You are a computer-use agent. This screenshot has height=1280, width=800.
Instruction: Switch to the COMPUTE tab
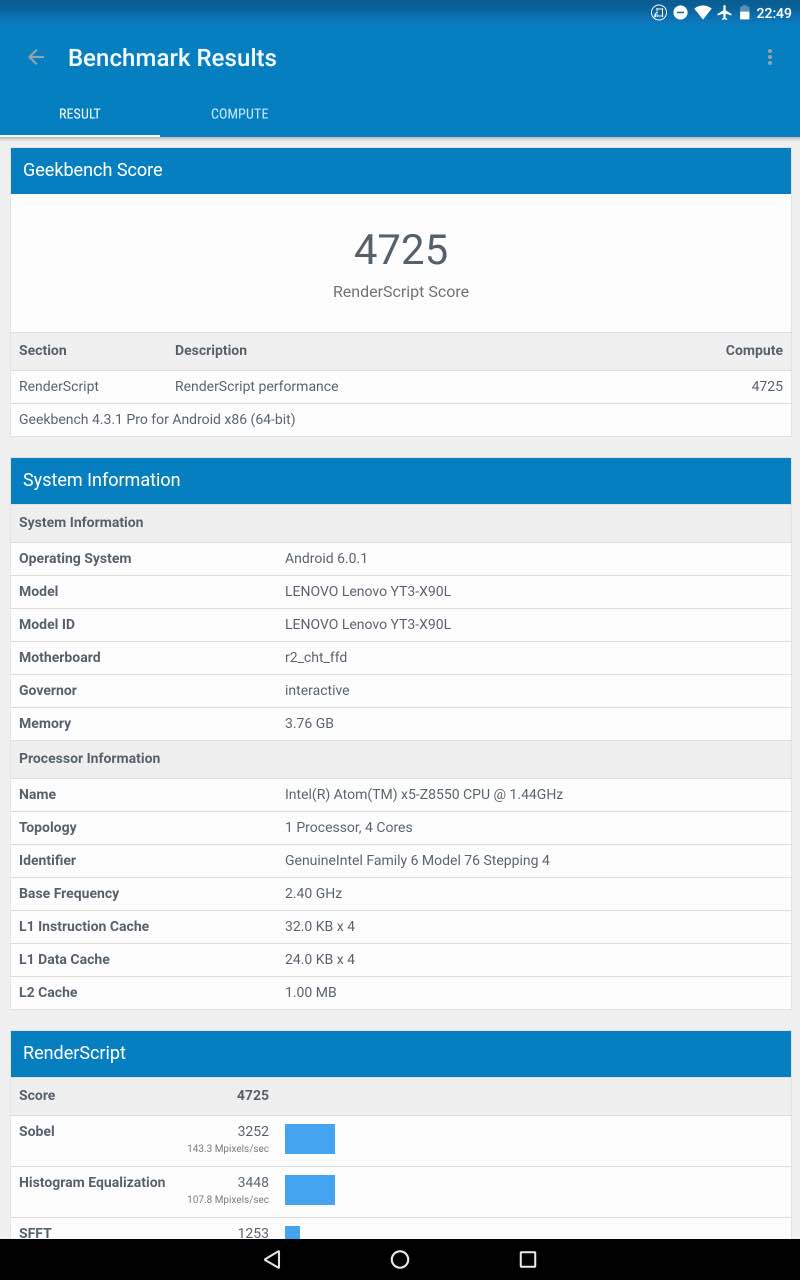239,114
